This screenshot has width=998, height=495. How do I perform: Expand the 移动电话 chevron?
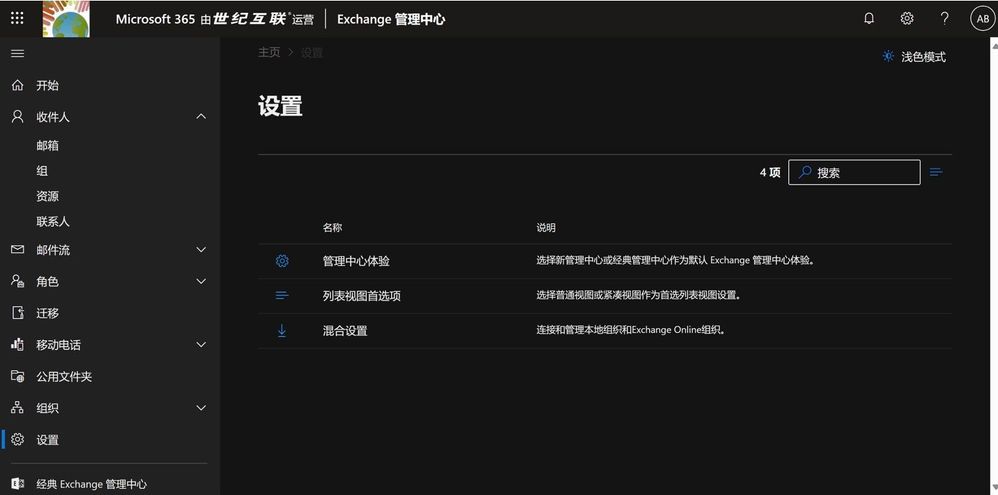[201, 344]
